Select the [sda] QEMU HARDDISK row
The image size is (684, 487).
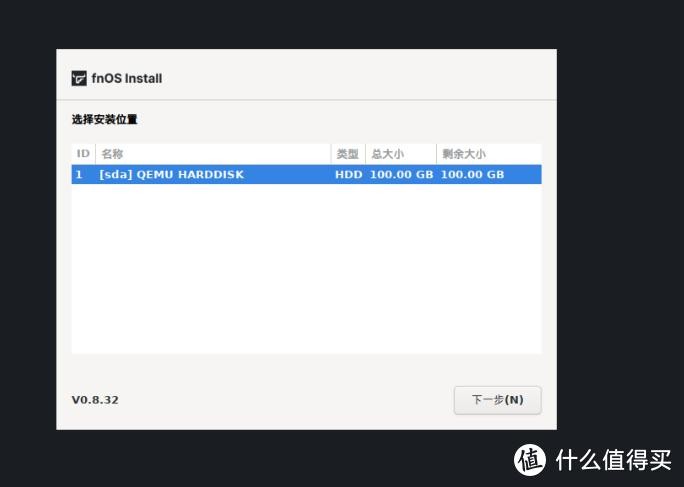pyautogui.click(x=306, y=175)
